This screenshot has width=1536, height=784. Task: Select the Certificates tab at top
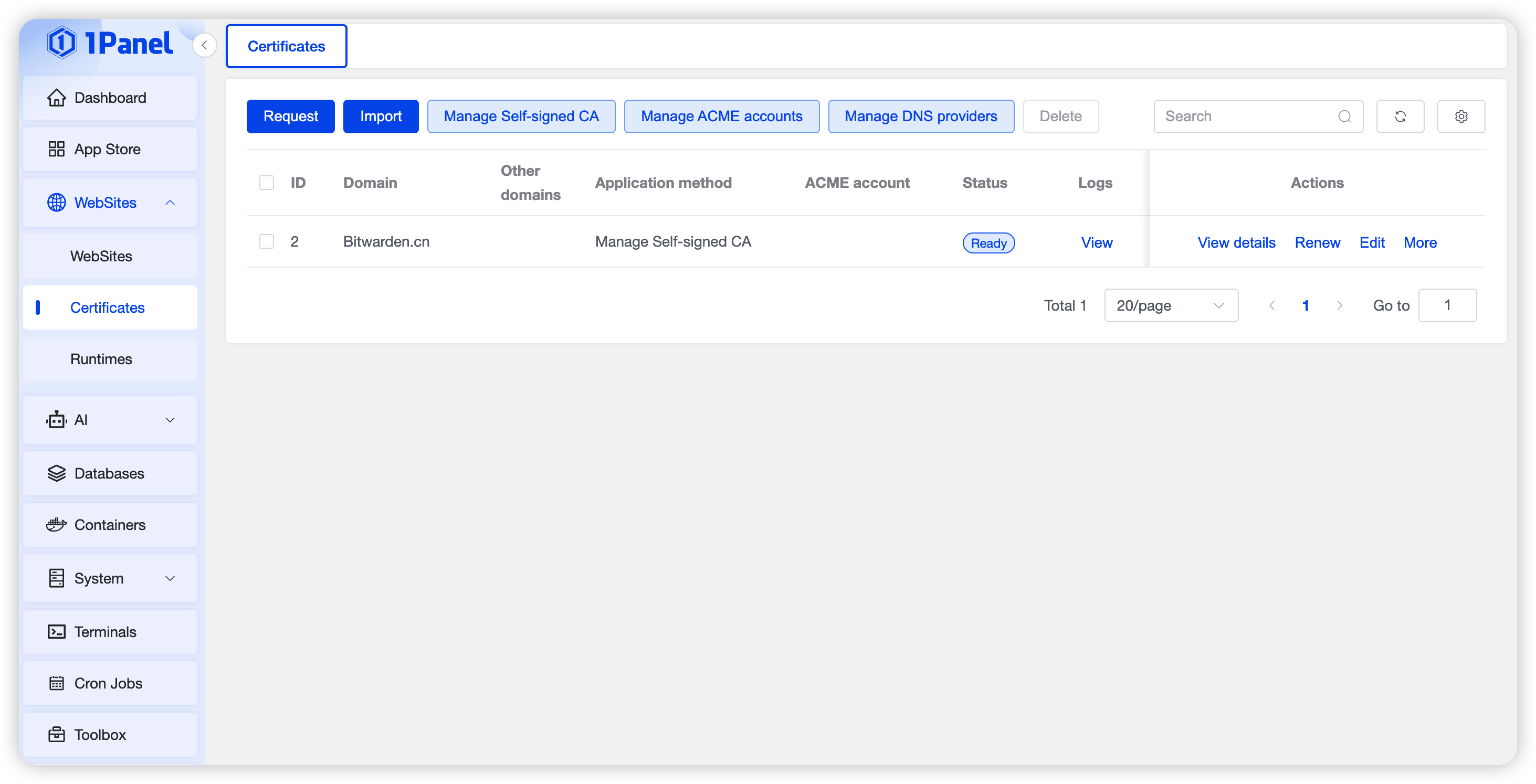pyautogui.click(x=286, y=47)
